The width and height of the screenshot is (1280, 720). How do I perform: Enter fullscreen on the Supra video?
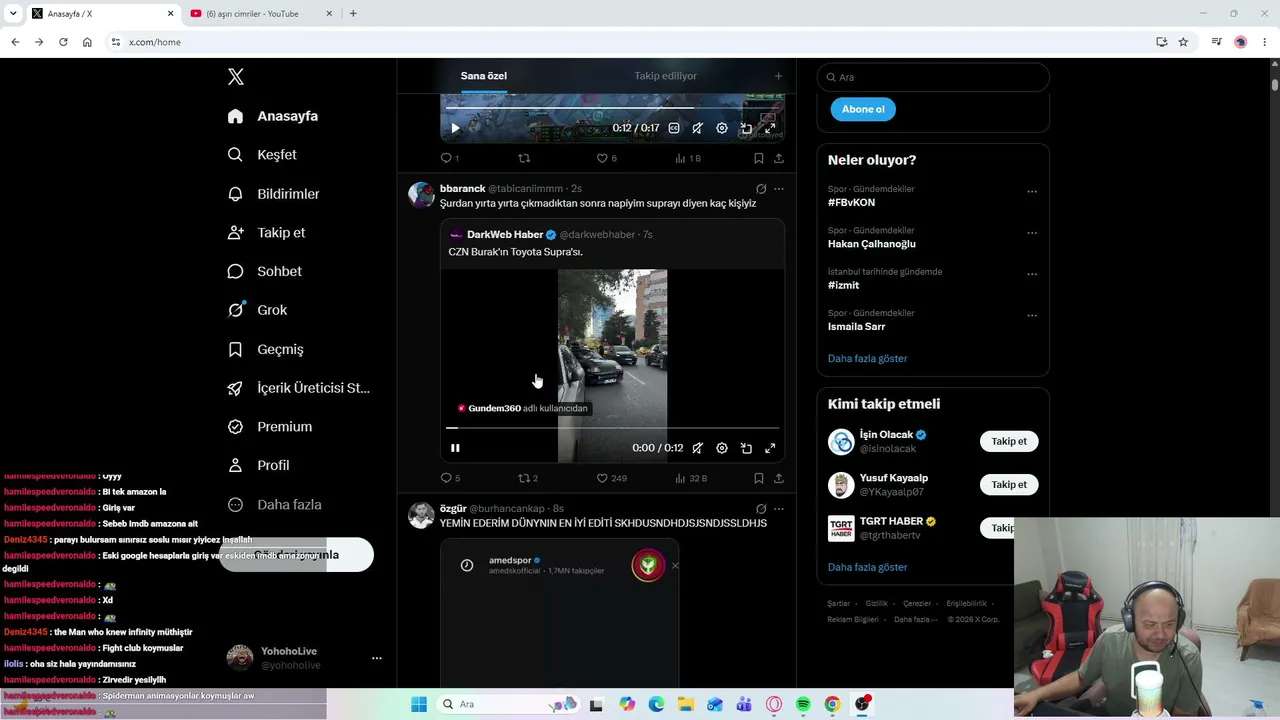click(770, 448)
